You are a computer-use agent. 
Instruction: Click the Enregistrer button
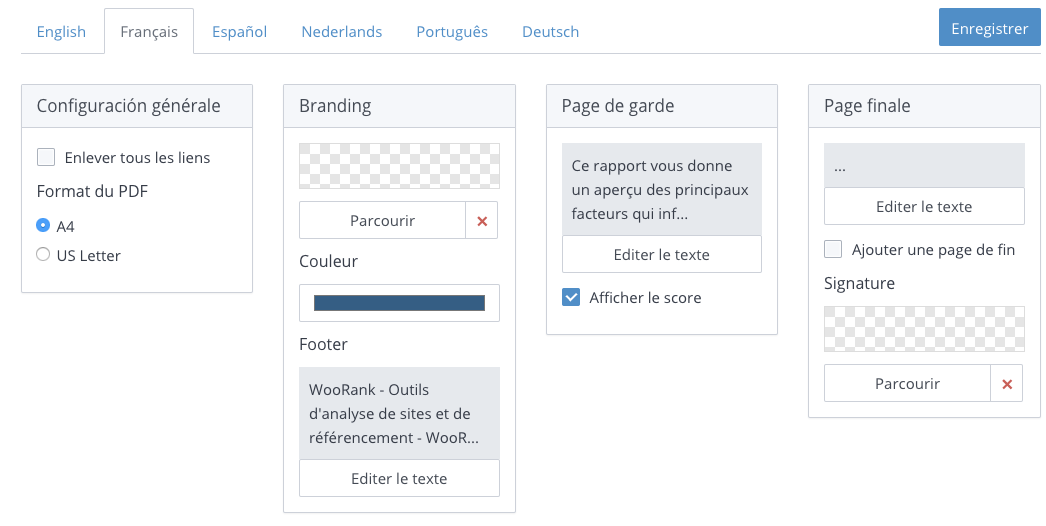click(x=989, y=29)
